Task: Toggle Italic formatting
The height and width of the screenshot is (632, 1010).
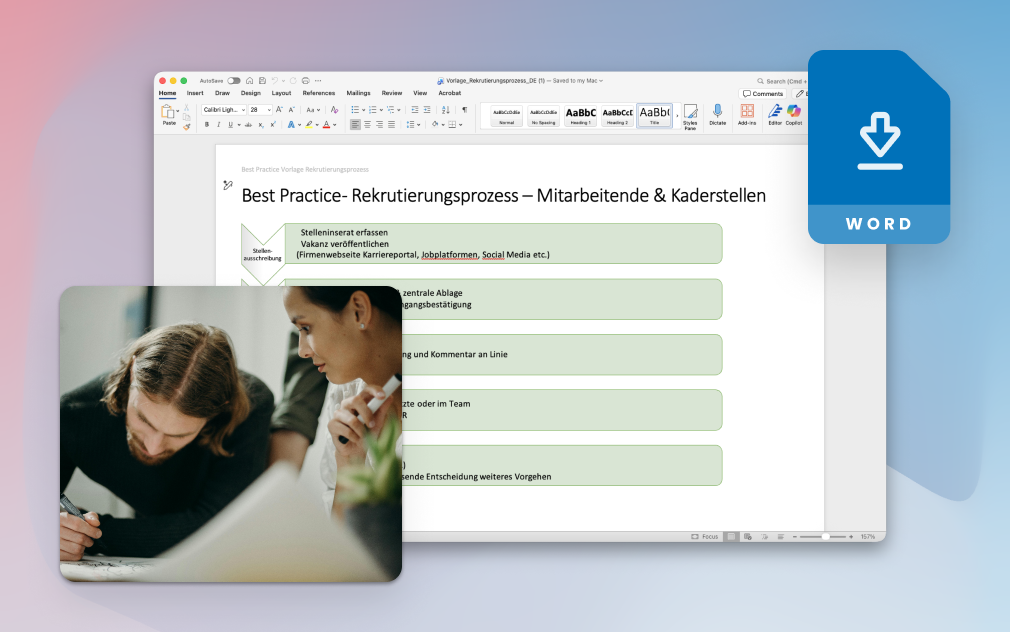Action: pos(218,125)
